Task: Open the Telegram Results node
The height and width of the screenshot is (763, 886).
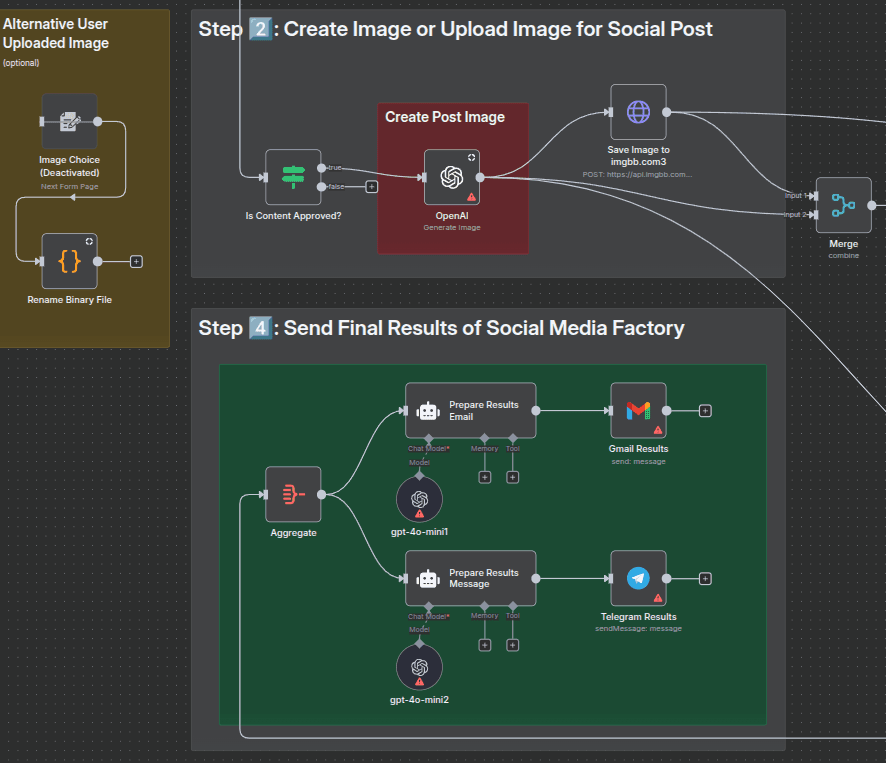Action: pyautogui.click(x=638, y=578)
